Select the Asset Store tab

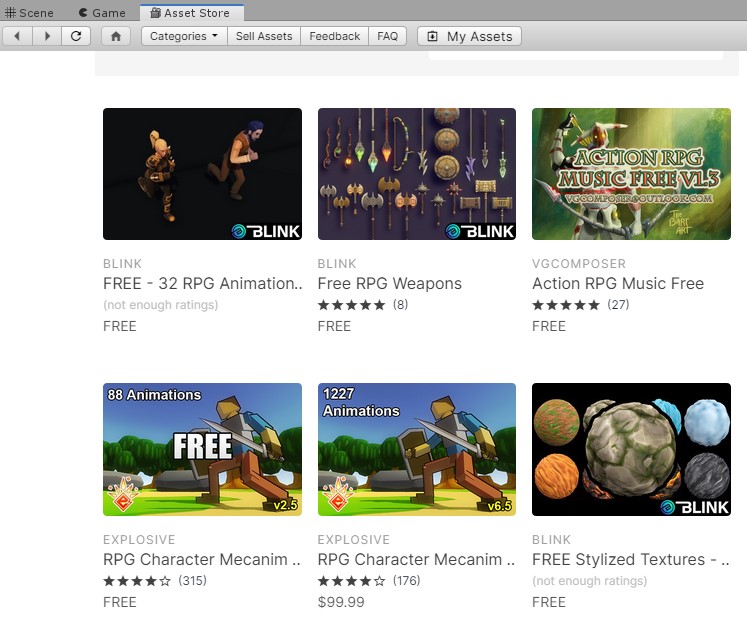point(191,13)
